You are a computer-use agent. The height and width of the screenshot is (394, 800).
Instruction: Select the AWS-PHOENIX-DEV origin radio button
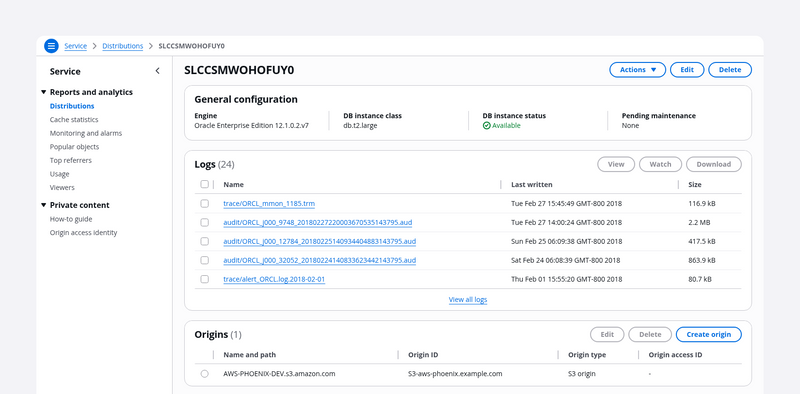pyautogui.click(x=205, y=374)
